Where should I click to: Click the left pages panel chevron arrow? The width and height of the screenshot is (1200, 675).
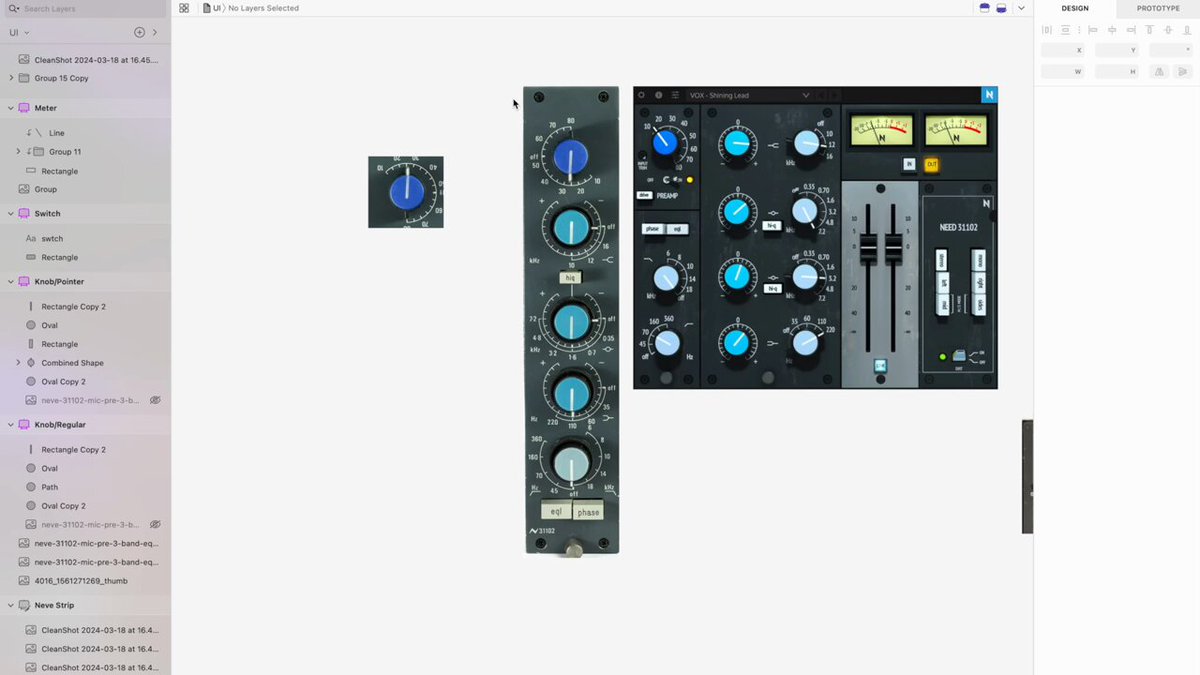click(x=154, y=33)
